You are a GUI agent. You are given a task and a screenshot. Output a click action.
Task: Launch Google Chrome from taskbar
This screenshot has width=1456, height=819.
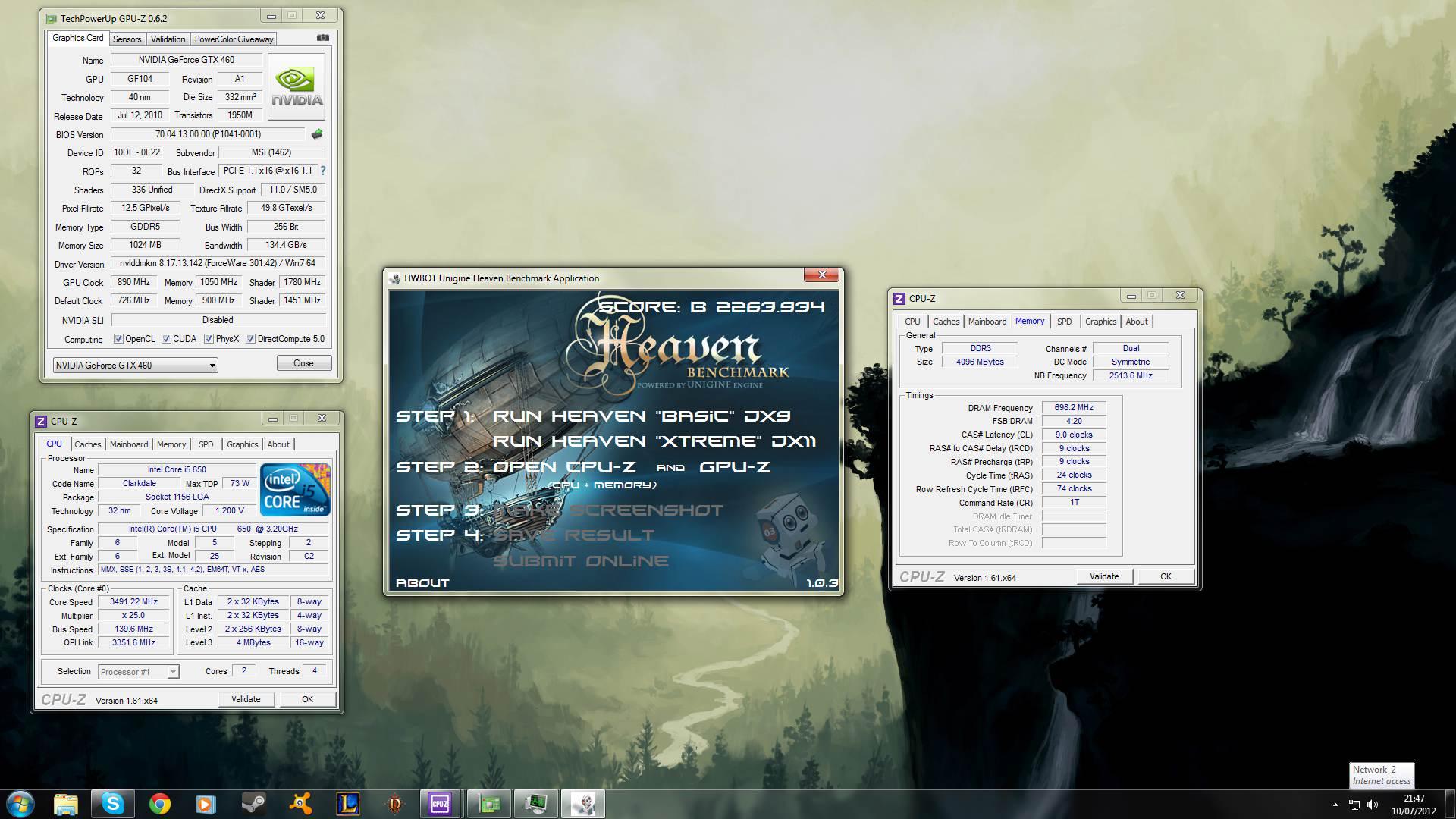[x=159, y=803]
